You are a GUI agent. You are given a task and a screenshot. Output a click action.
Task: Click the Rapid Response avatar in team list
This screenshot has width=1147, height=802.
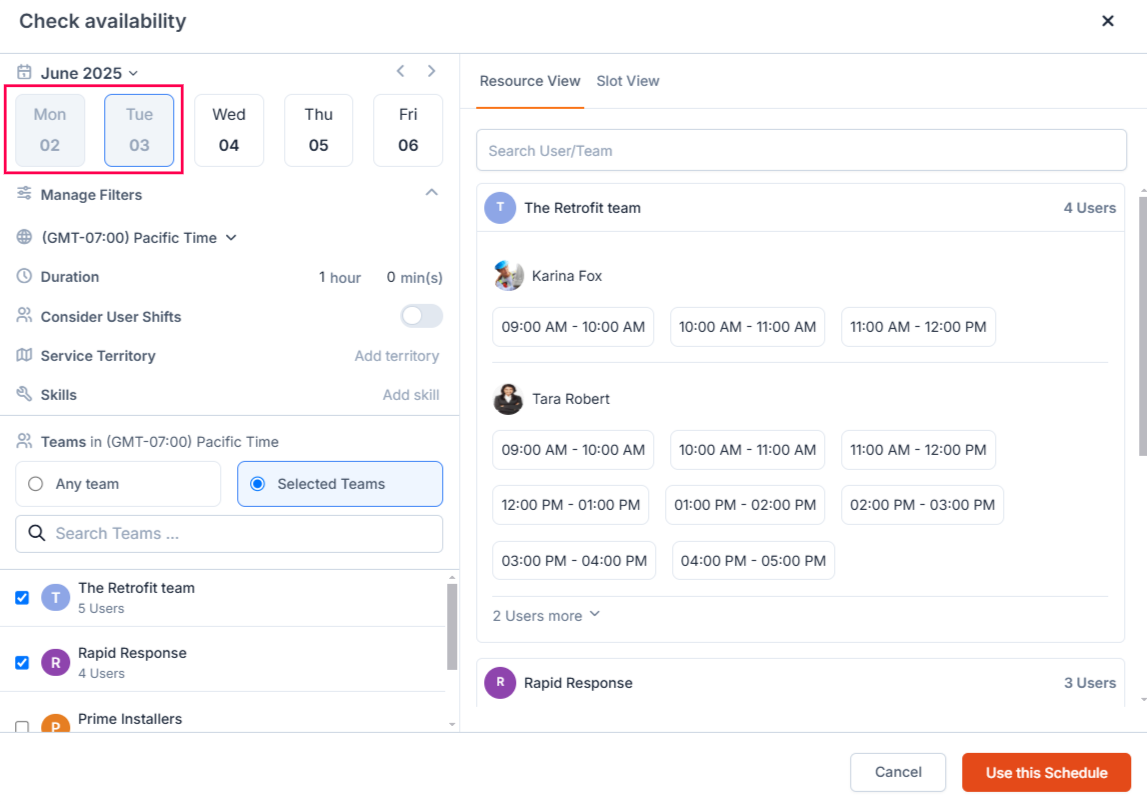coord(56,663)
